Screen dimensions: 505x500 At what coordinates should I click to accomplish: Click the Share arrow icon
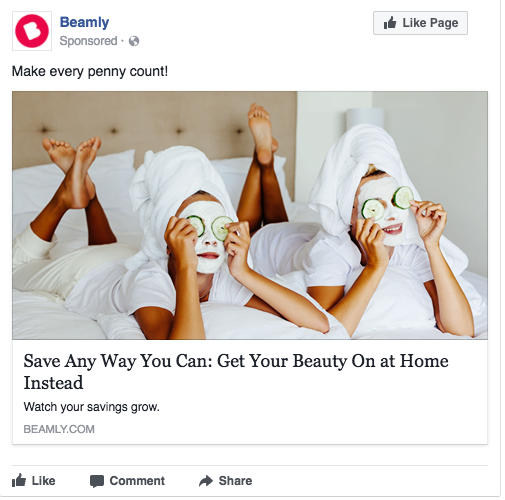pos(206,481)
